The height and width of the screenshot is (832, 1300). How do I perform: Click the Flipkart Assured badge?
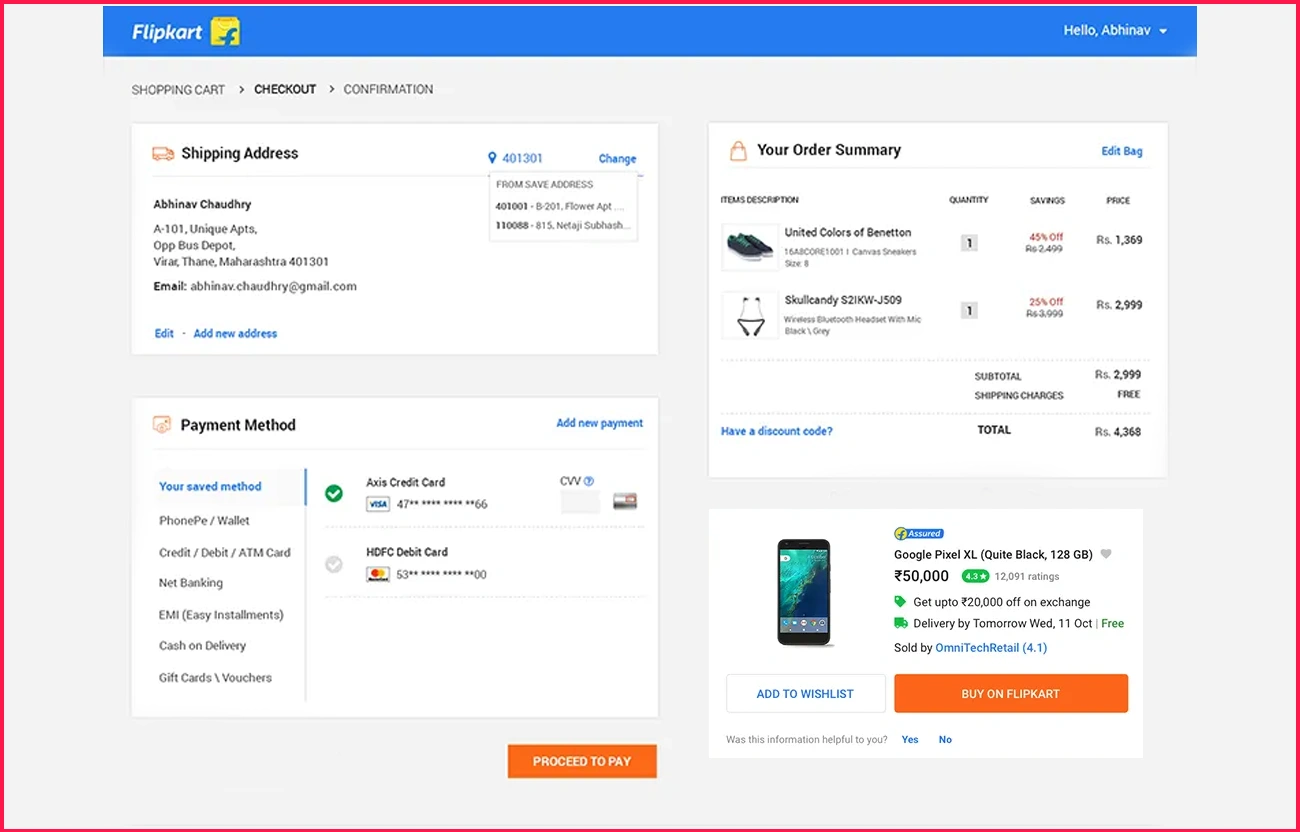coord(919,534)
